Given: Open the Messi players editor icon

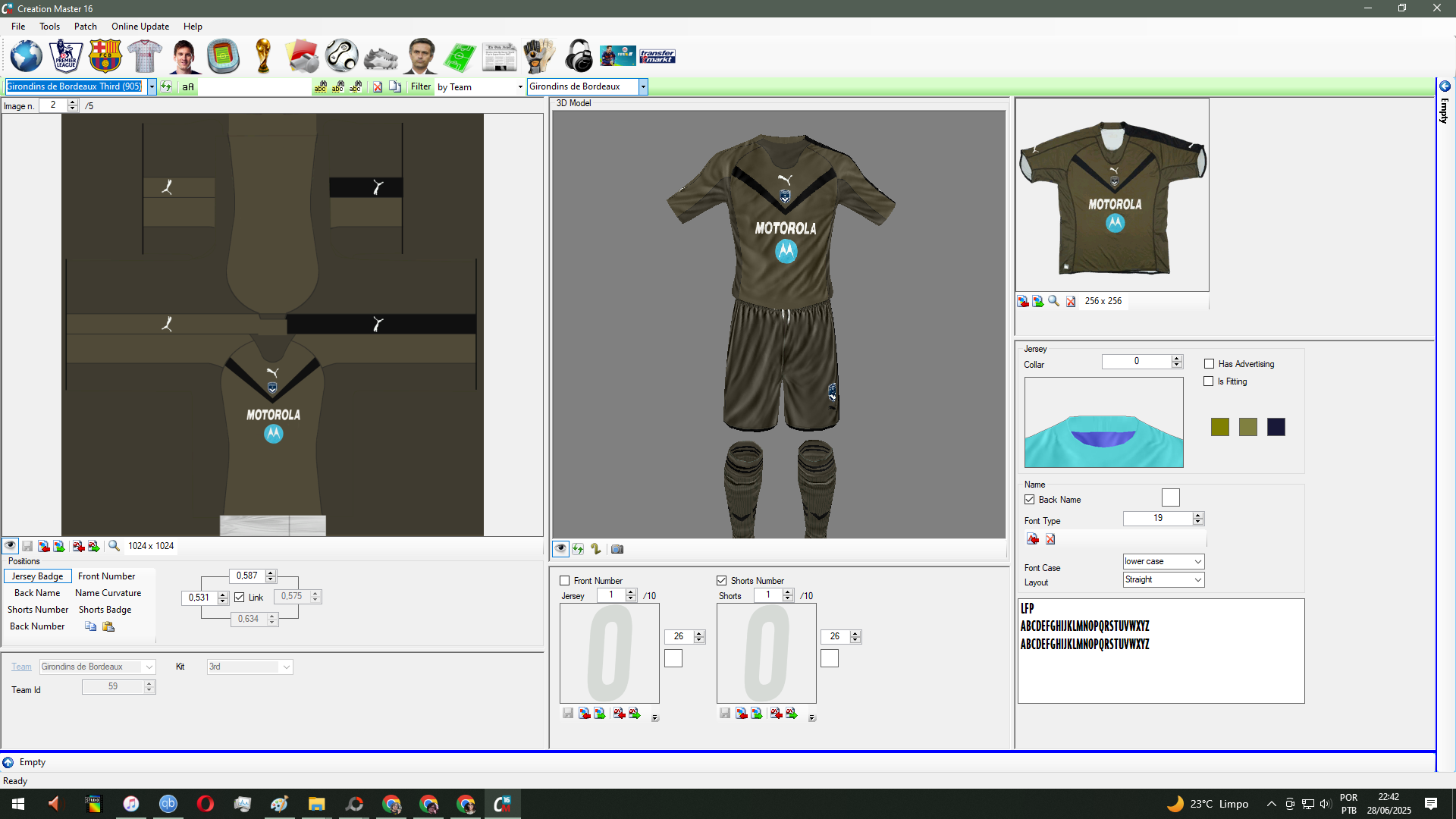Looking at the screenshot, I should point(184,56).
